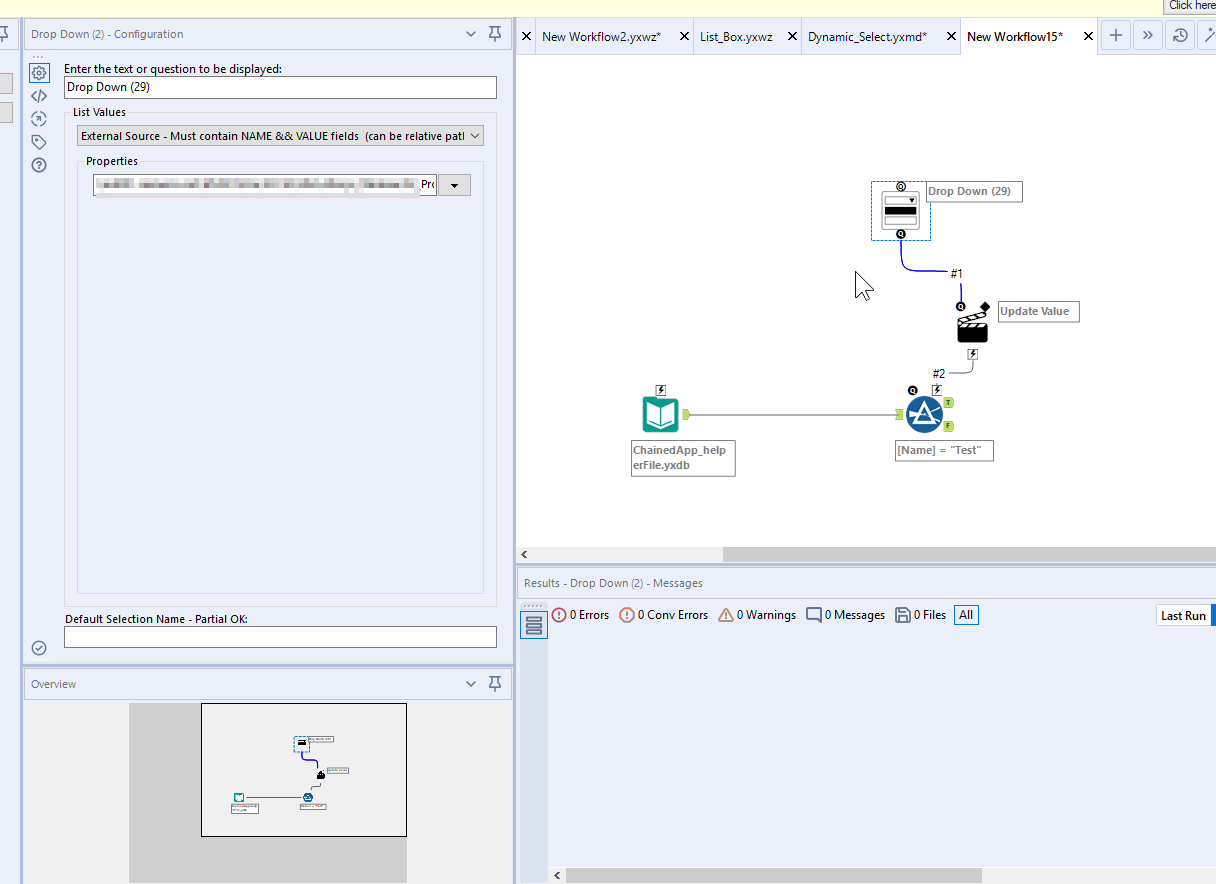
Task: Open the List Values External Source dropdown
Action: 278,135
